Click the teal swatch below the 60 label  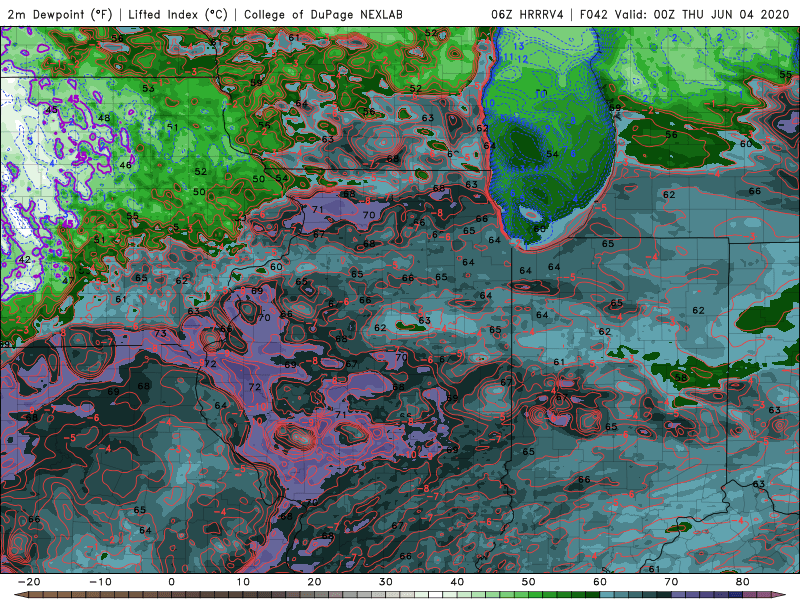tap(607, 594)
